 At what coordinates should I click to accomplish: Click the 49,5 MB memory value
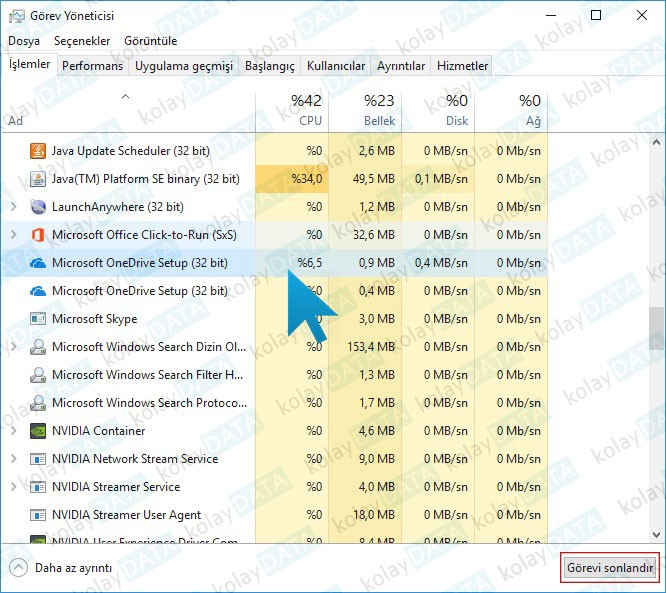[374, 179]
